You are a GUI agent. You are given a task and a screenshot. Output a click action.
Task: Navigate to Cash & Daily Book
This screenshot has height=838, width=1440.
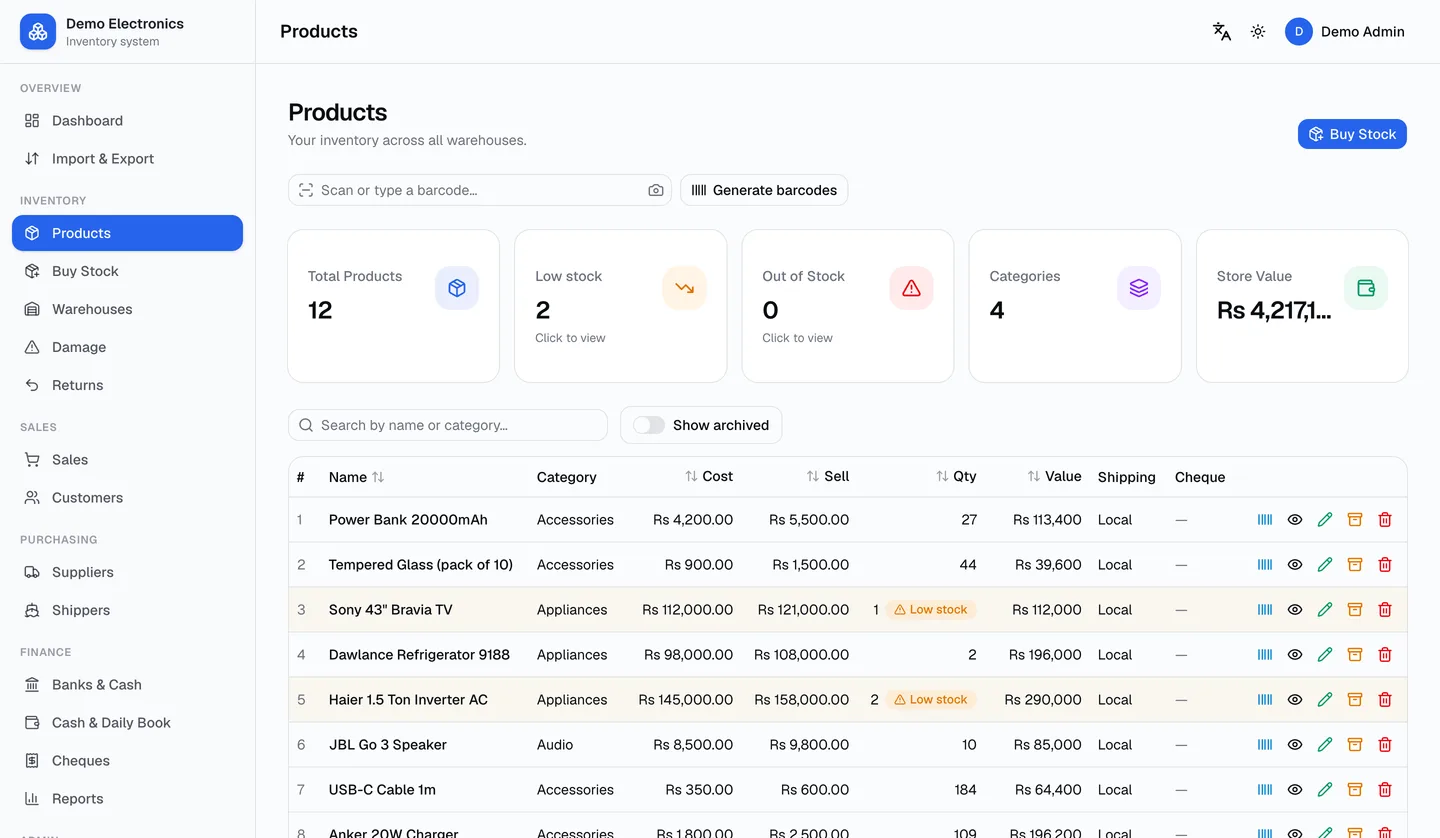pos(127,723)
